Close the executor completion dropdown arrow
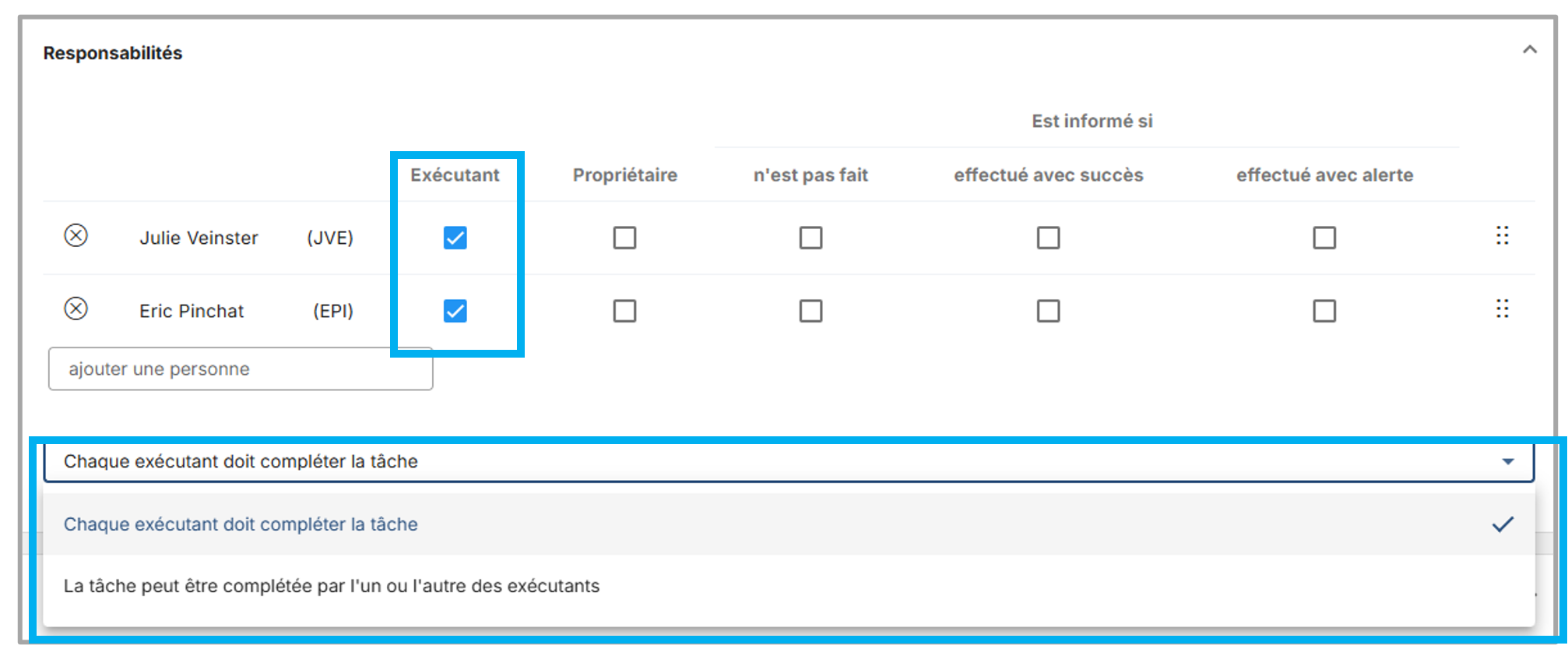 coord(1507,461)
